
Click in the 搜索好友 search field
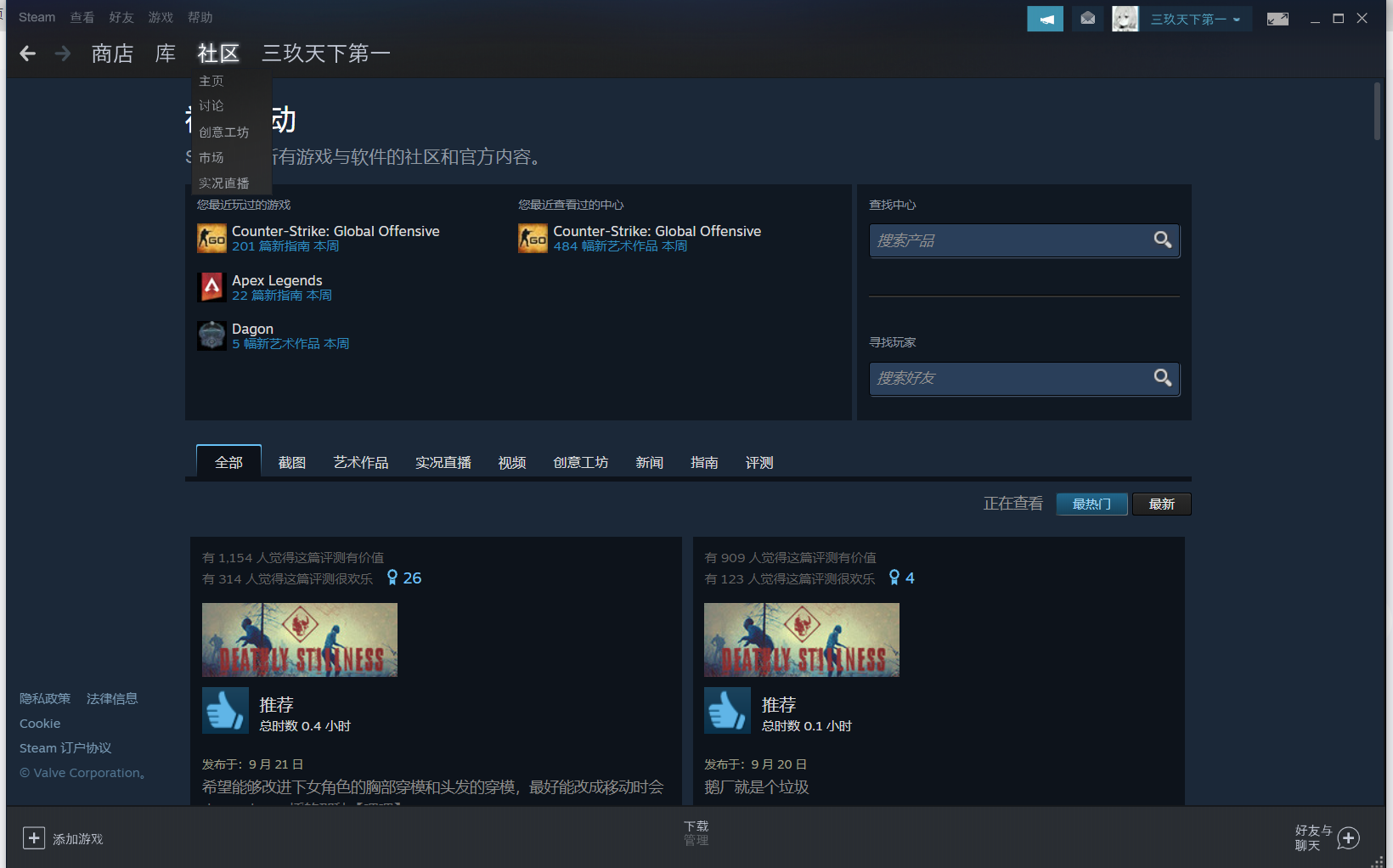point(1024,378)
